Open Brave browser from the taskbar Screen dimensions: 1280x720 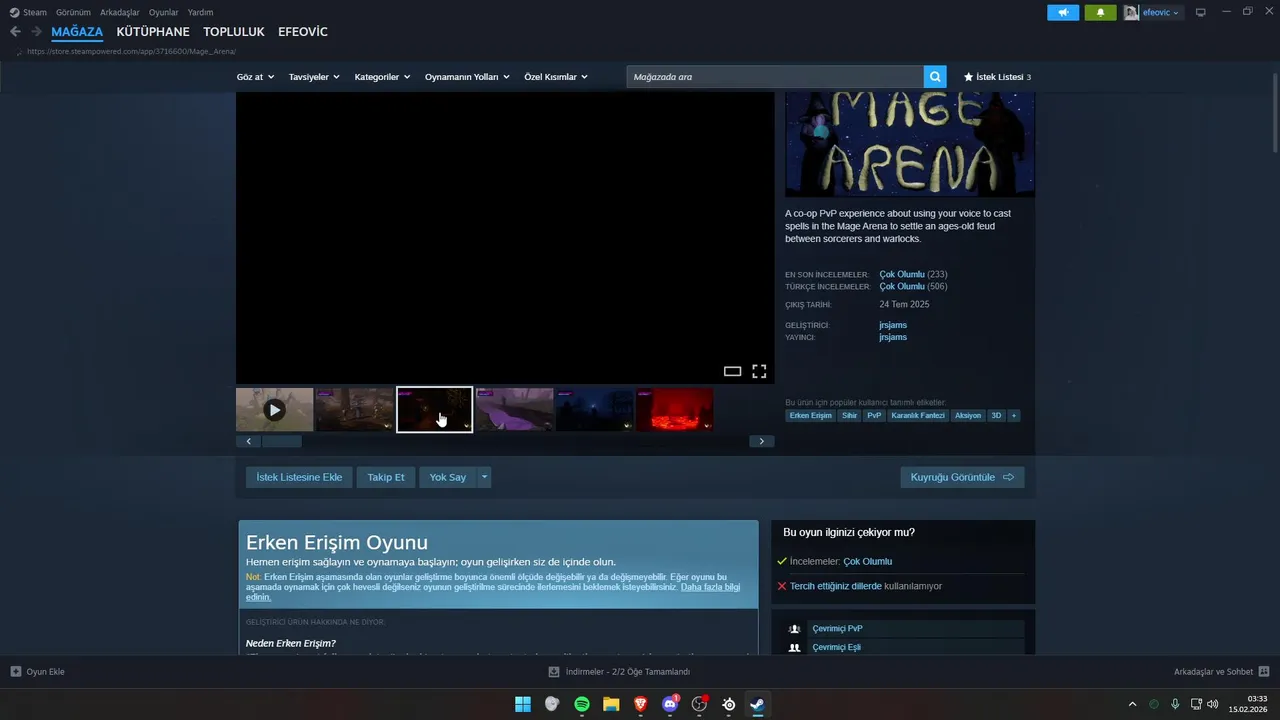click(x=641, y=704)
